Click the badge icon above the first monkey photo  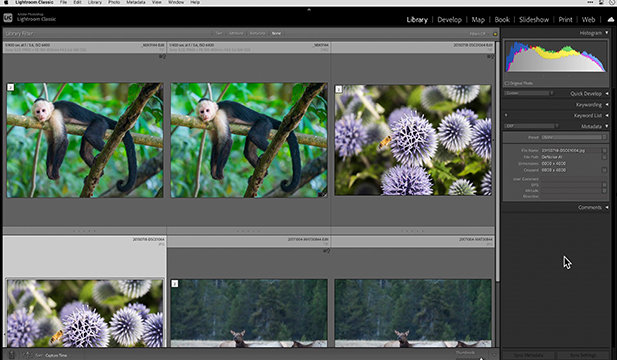click(162, 57)
